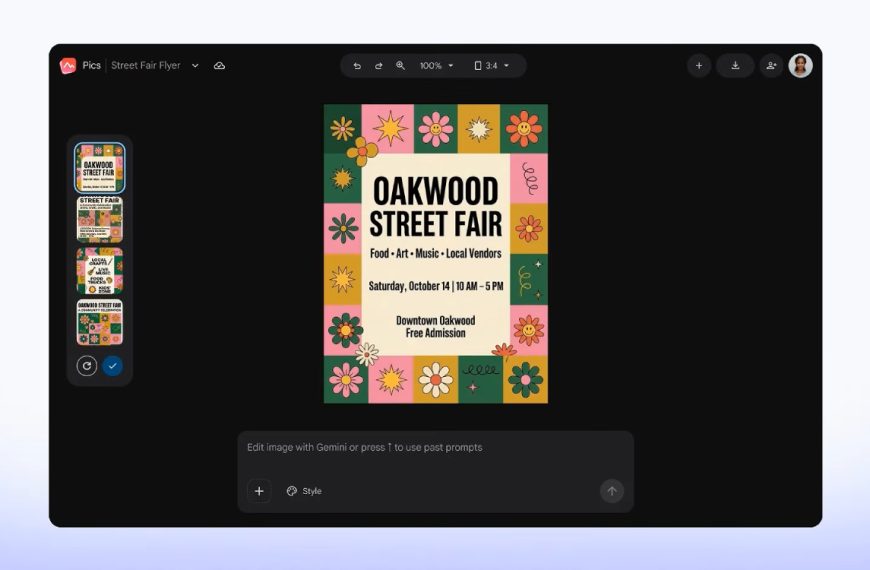Open the Street Fair Flyer title dropdown
The width and height of the screenshot is (870, 570).
[x=195, y=65]
